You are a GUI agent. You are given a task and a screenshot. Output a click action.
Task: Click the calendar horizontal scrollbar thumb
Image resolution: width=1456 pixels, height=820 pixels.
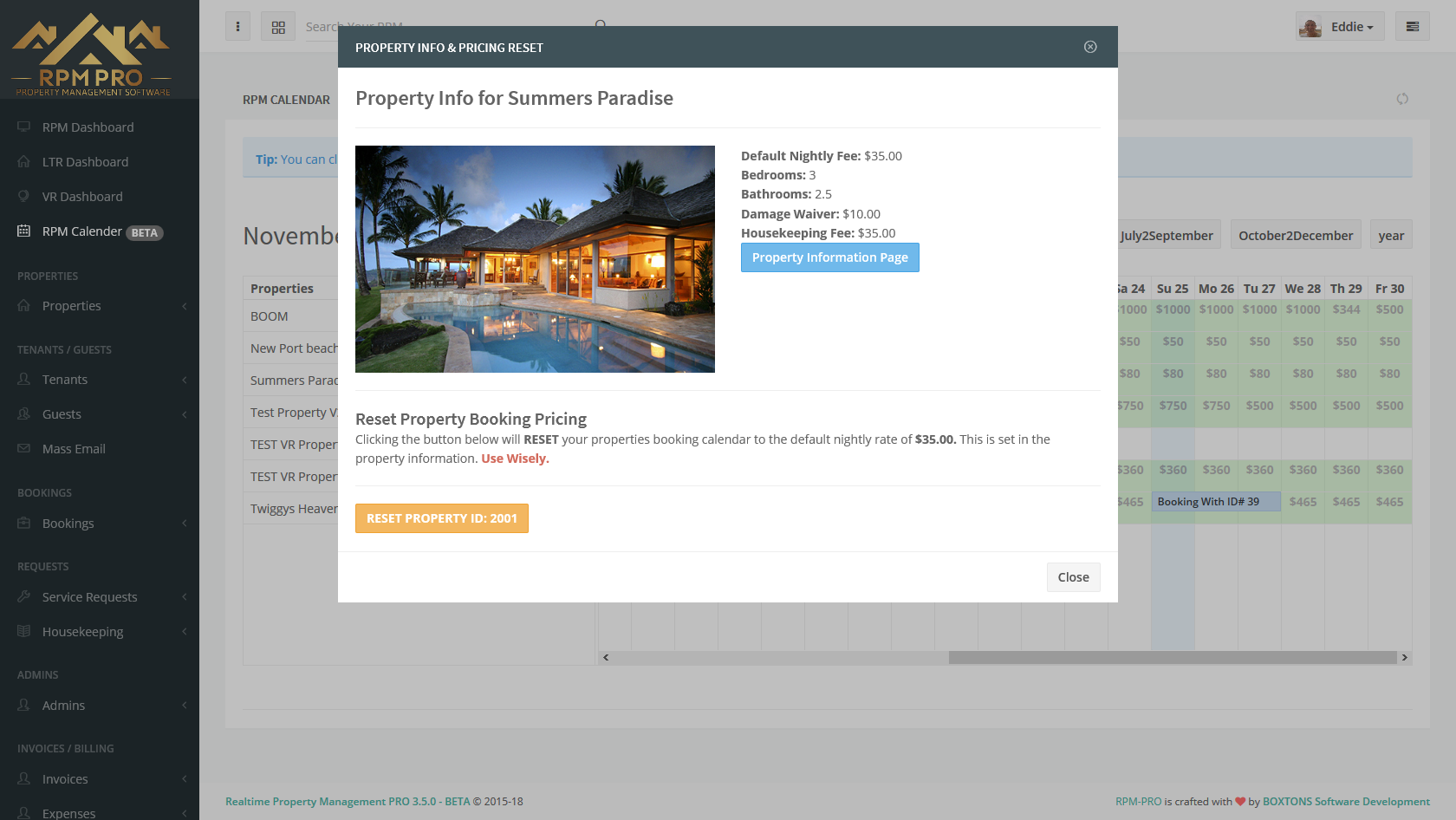(x=1173, y=657)
